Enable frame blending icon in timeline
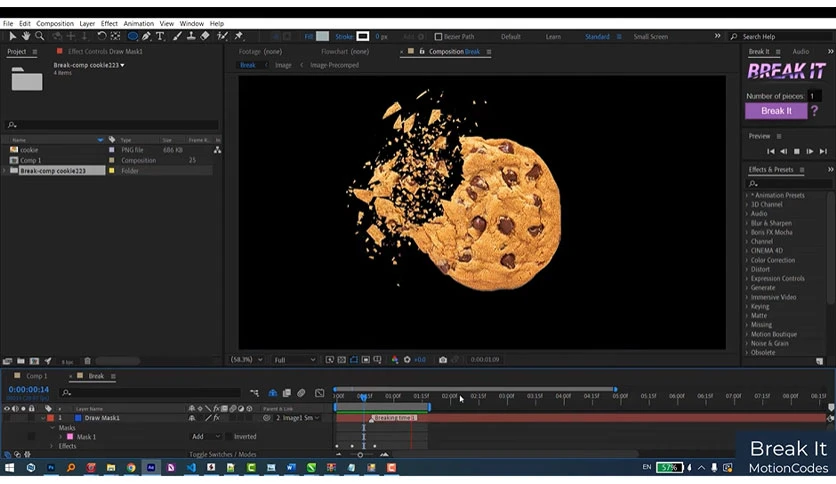The image size is (836, 484). point(287,393)
